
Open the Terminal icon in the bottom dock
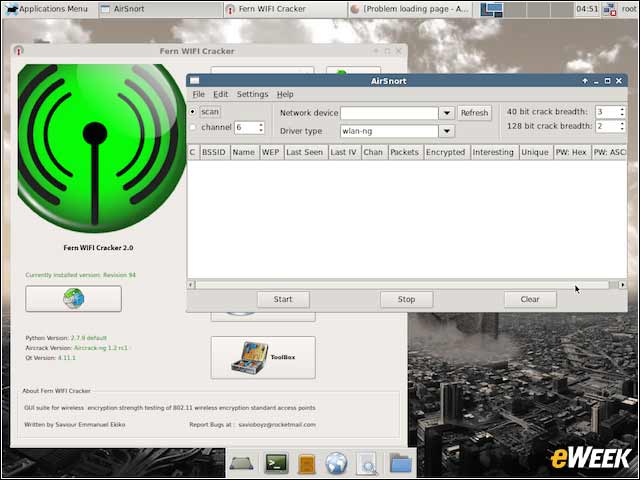tap(276, 463)
